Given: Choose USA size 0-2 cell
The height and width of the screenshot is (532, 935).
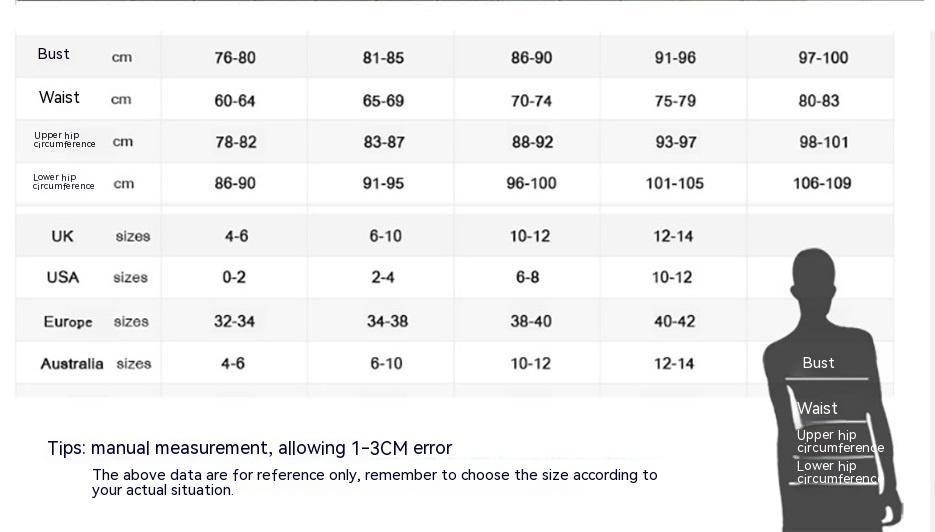Looking at the screenshot, I should pyautogui.click(x=234, y=277).
